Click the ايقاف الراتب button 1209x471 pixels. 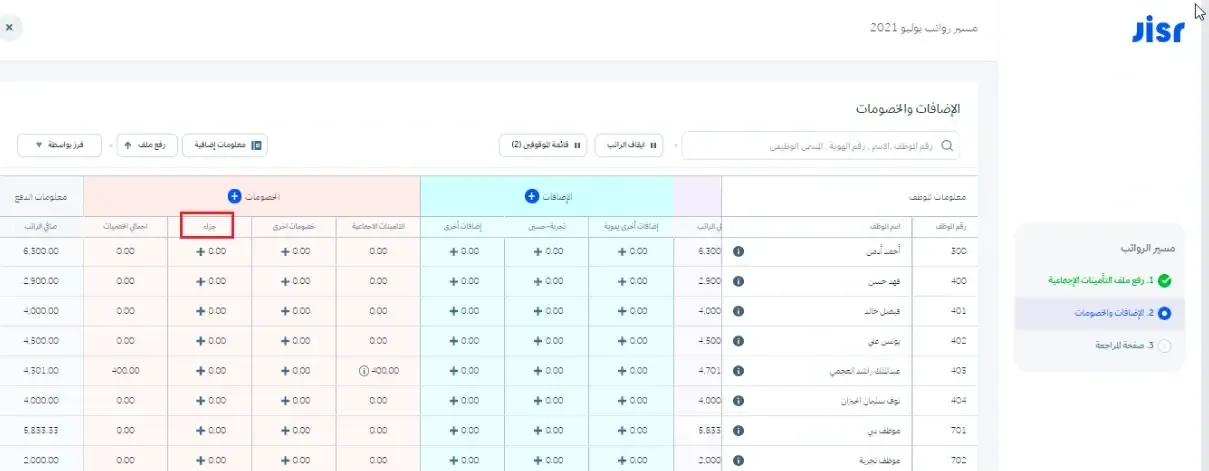(x=630, y=146)
